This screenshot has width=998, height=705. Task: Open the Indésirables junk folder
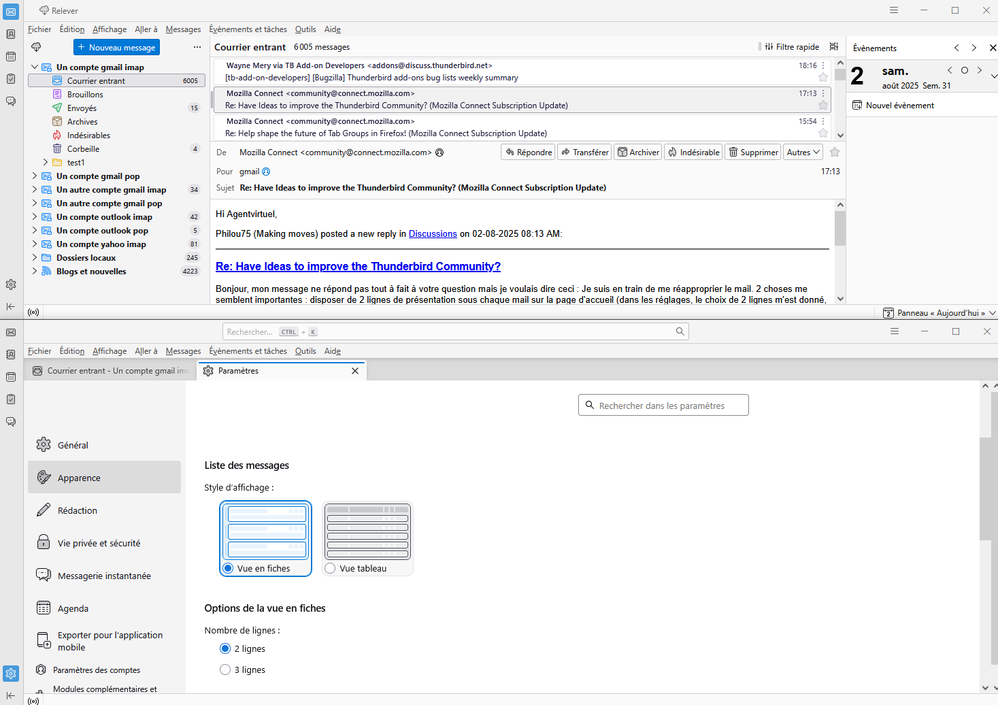point(88,135)
